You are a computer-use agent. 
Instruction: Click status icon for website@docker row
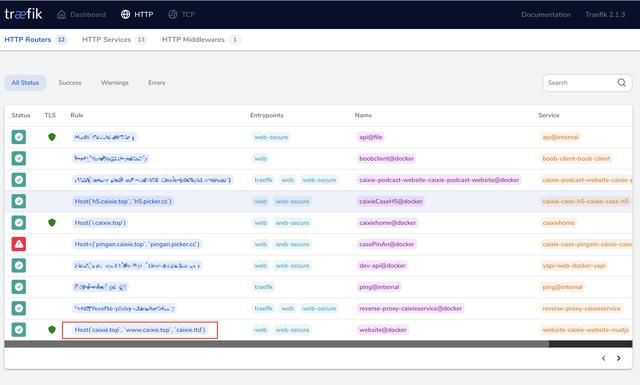pyautogui.click(x=18, y=329)
